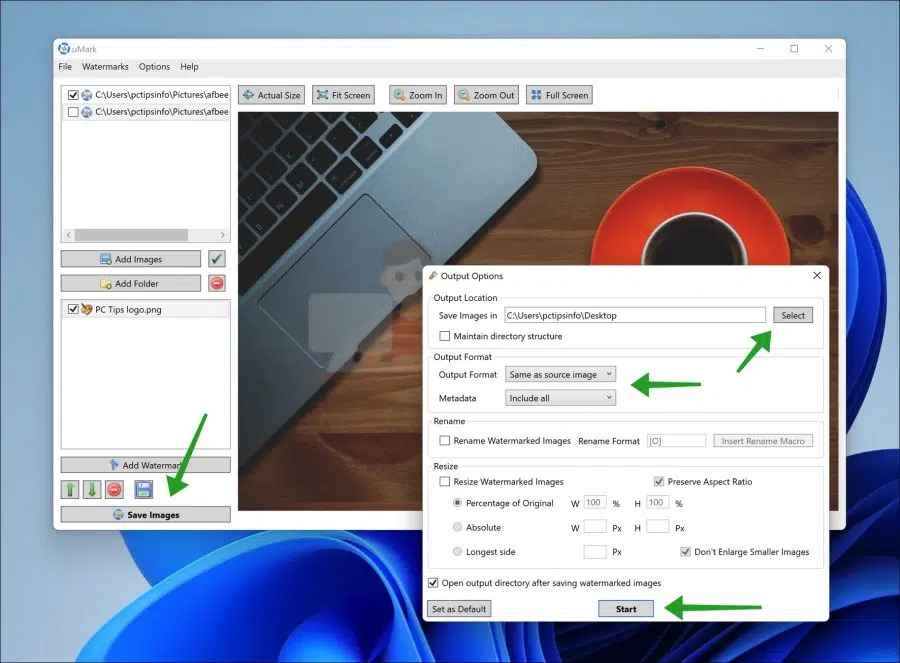The width and height of the screenshot is (900, 663).
Task: Click the file list scroll right arrow
Action: point(223,235)
